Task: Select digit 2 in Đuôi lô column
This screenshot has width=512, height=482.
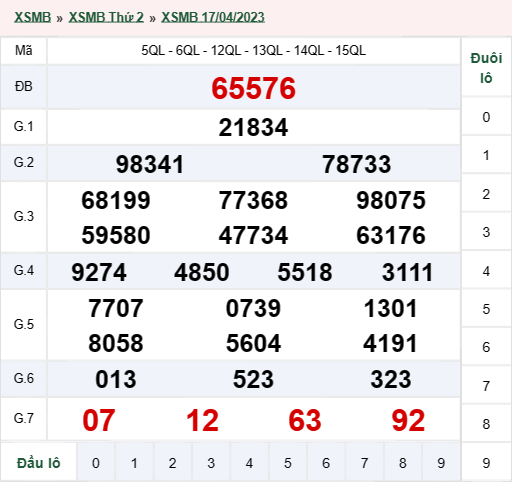Action: tap(486, 194)
